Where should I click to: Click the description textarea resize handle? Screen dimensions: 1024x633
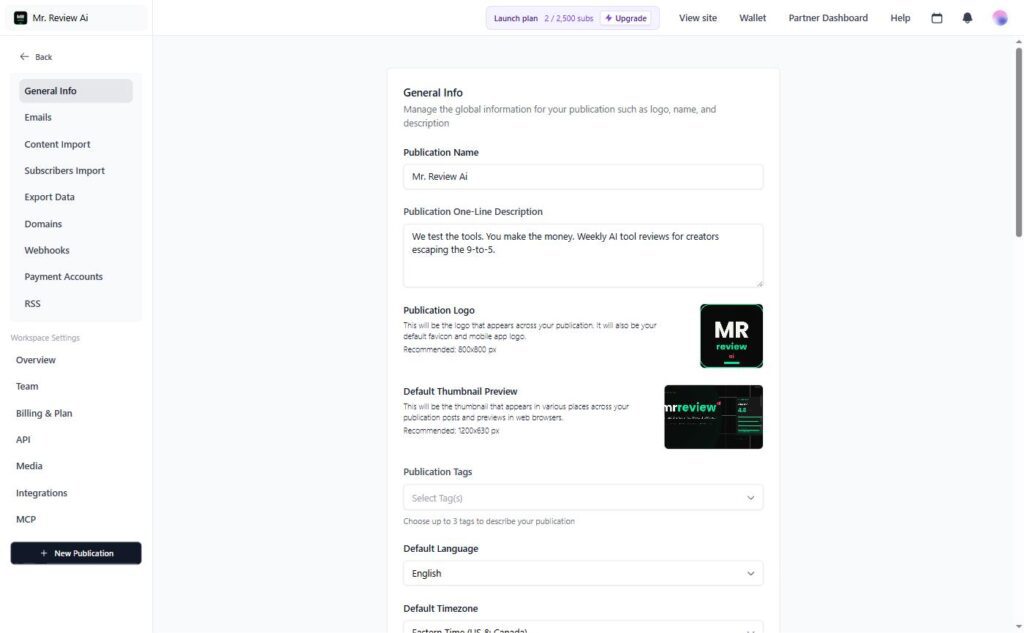[759, 284]
